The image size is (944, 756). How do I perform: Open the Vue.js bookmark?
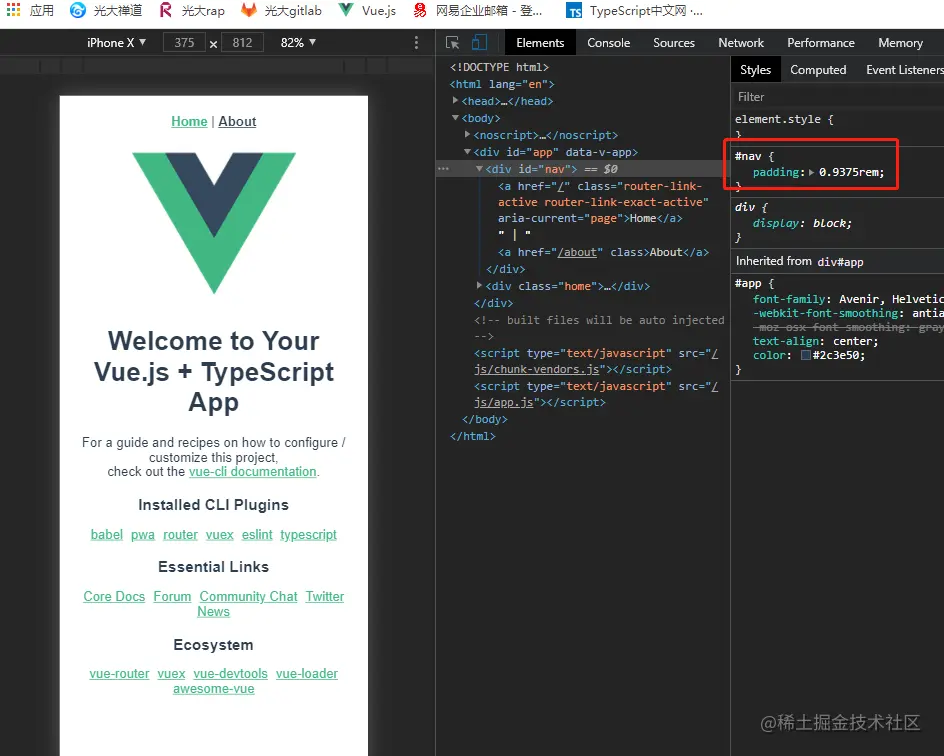click(367, 10)
